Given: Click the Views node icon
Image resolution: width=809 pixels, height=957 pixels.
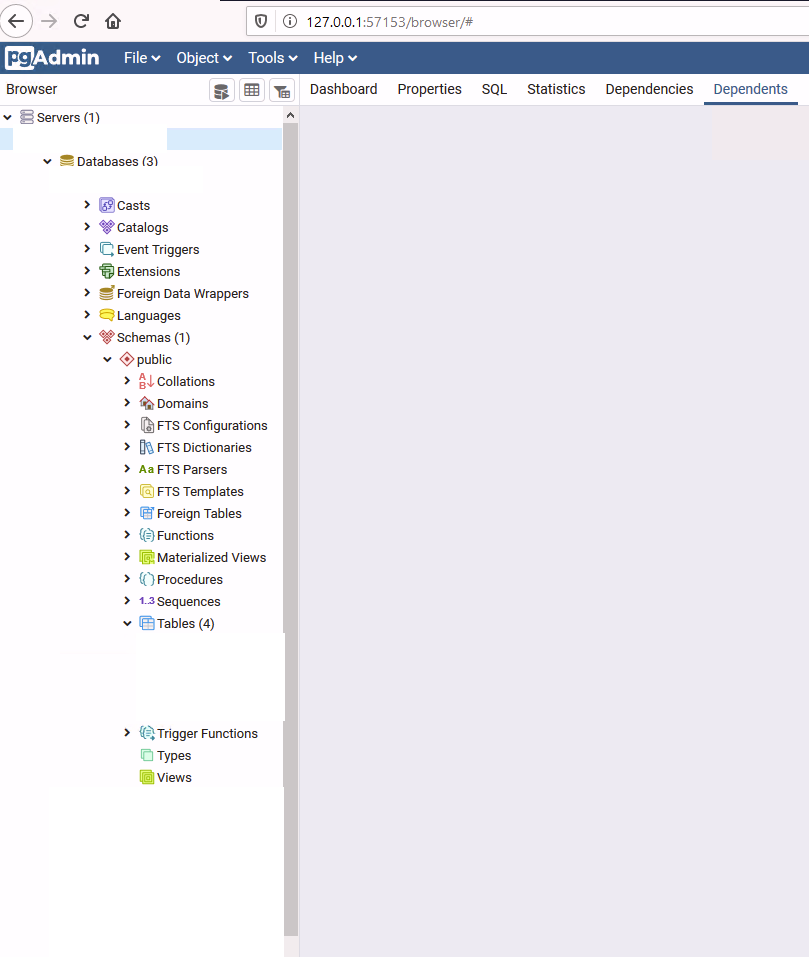Looking at the screenshot, I should (x=146, y=777).
